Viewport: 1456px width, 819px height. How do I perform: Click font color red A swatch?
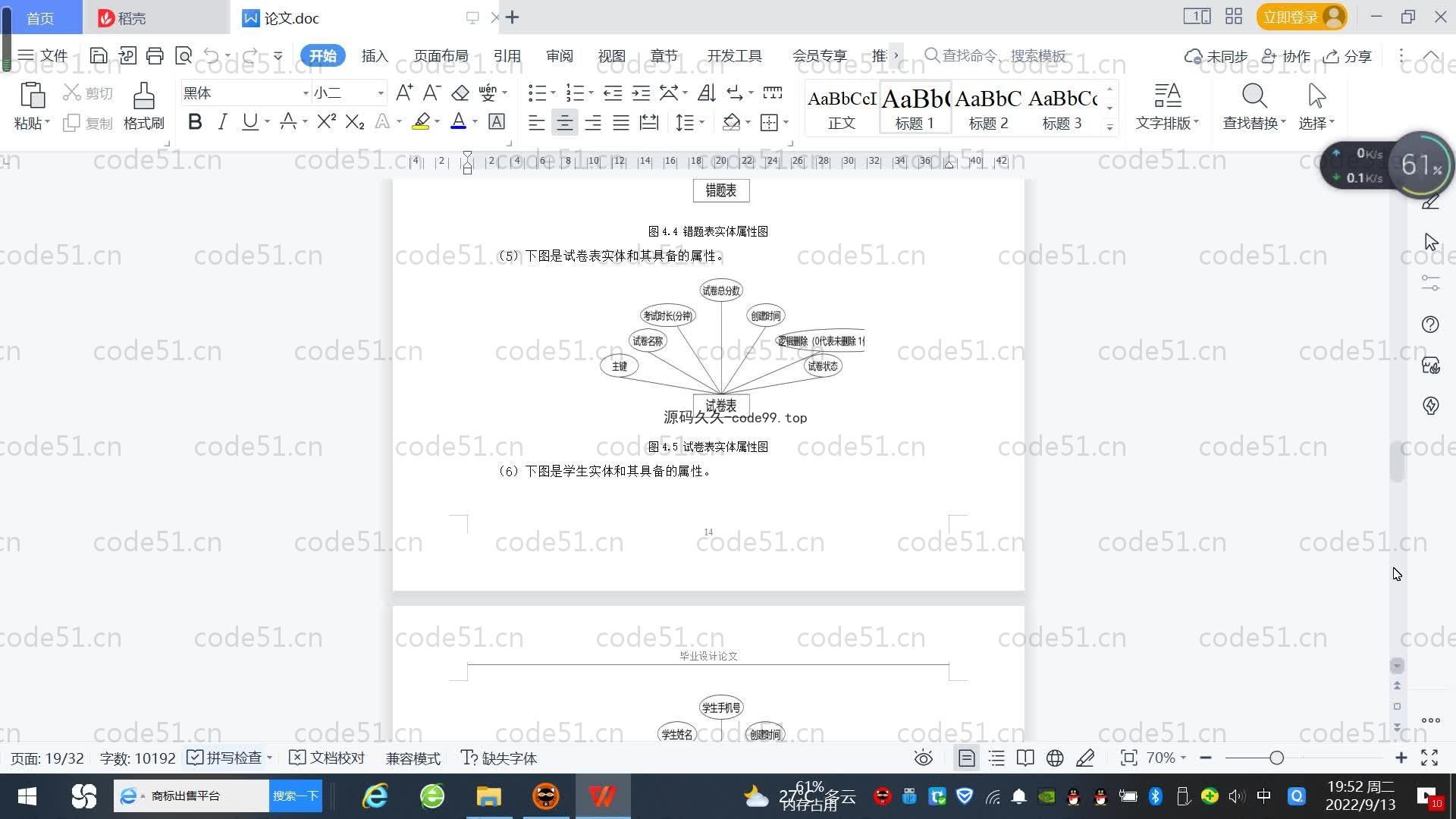coord(458,121)
